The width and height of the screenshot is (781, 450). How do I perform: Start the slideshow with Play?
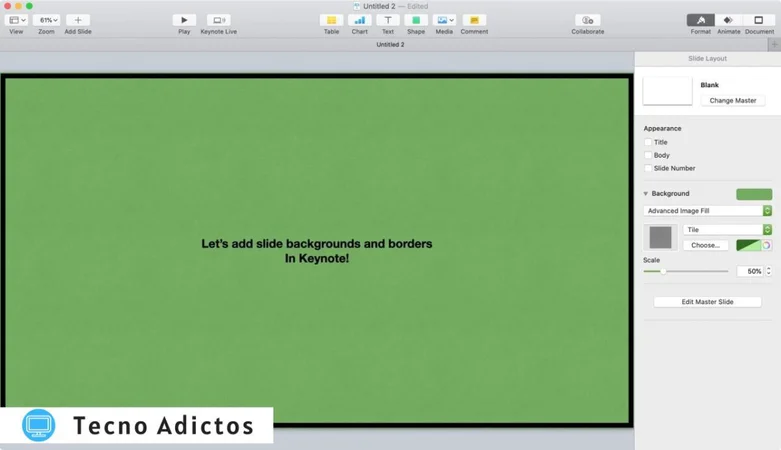(184, 20)
